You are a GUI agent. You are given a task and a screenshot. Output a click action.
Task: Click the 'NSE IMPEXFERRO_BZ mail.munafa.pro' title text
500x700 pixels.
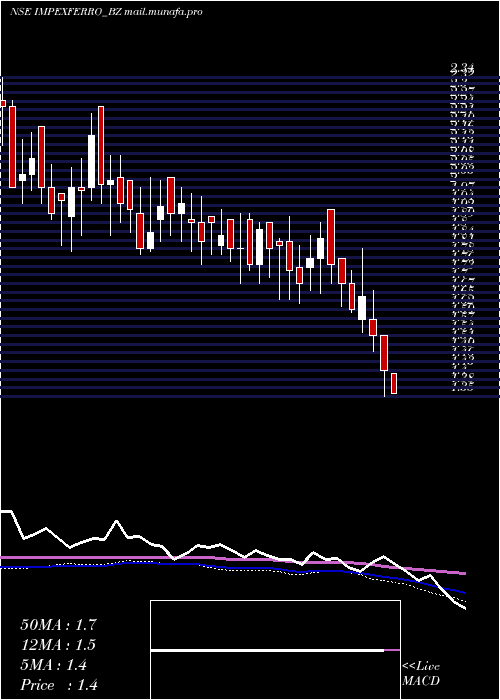106,12
